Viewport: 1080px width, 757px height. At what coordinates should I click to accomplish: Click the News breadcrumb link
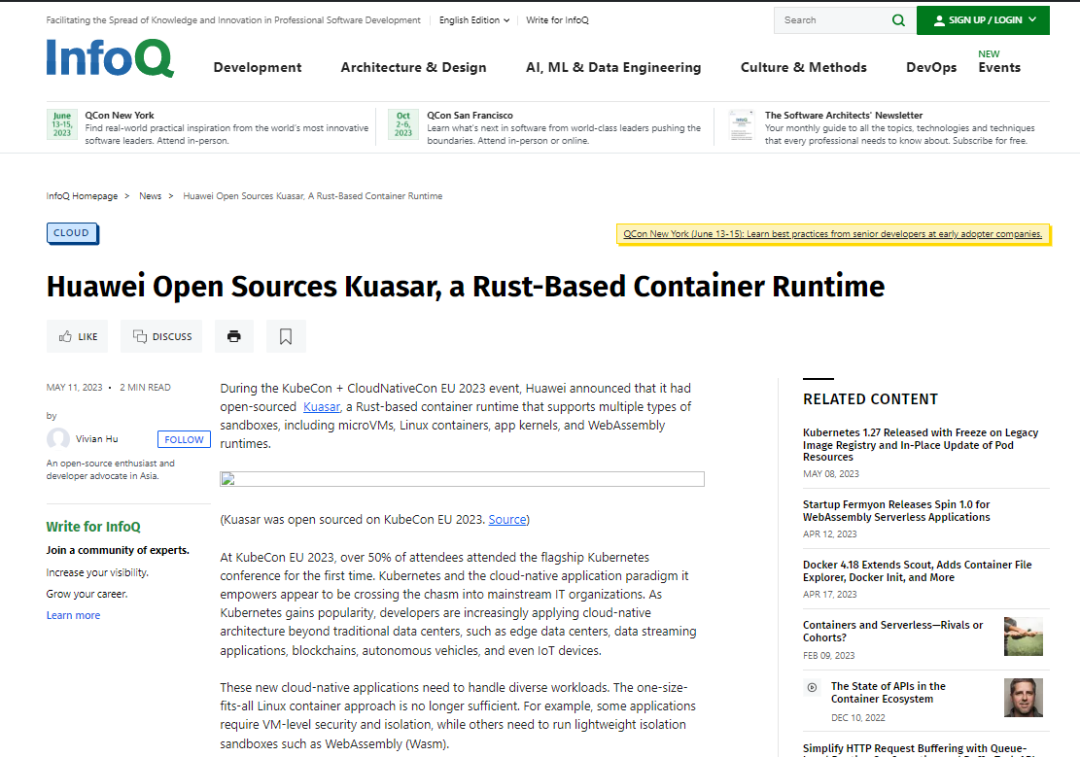click(150, 196)
